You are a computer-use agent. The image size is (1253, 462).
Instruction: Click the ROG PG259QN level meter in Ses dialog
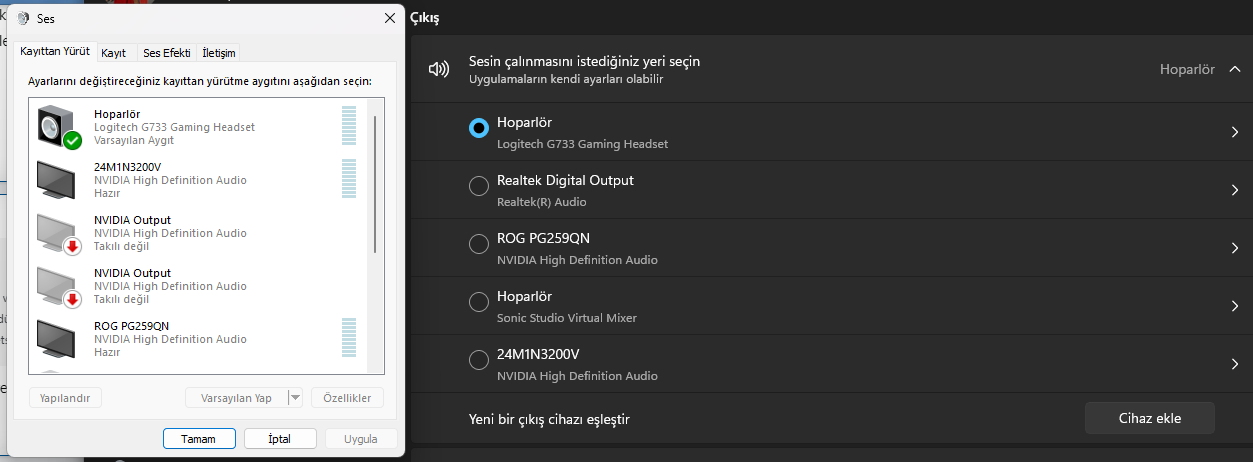pos(349,338)
